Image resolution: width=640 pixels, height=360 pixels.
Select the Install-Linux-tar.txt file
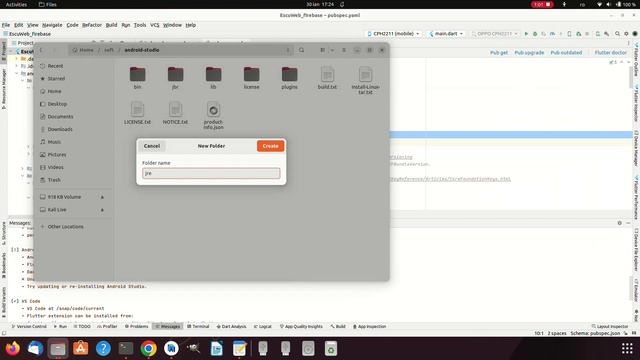tap(365, 80)
